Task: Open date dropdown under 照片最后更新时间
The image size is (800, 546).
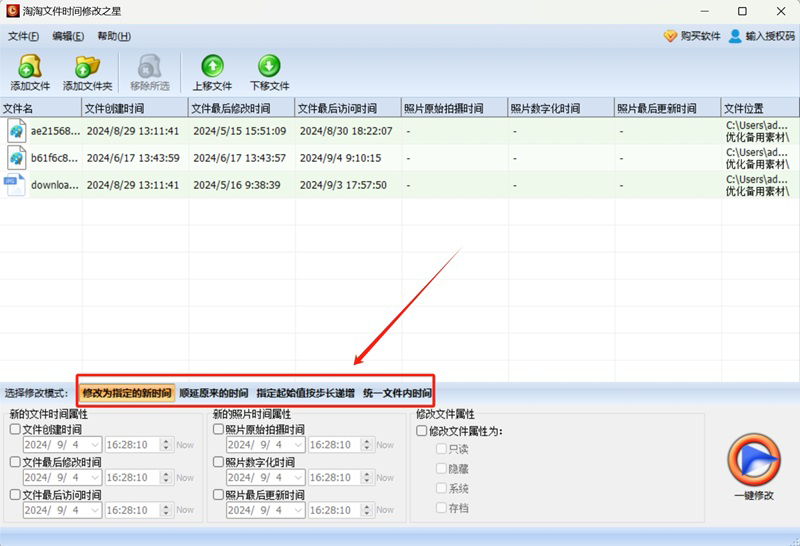Action: coord(298,510)
